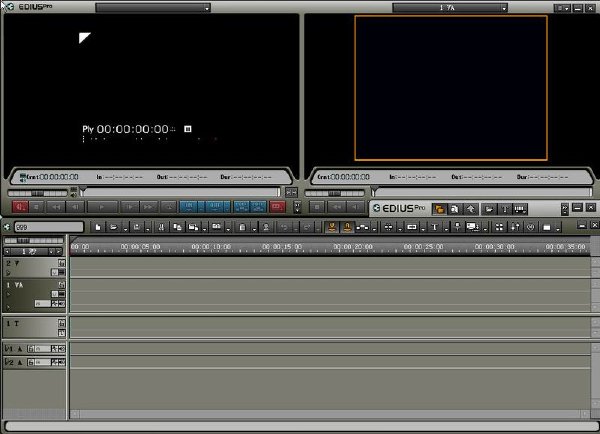
Task: Click the right recorder position bar
Action: tap(481, 192)
